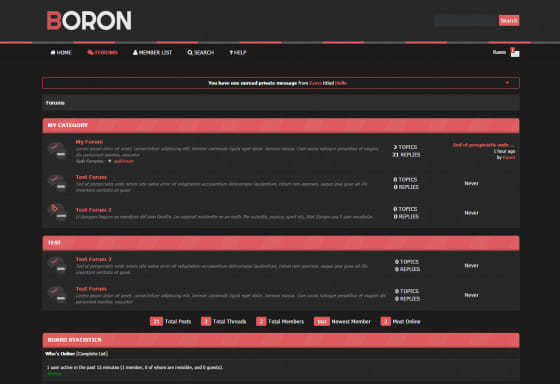Image resolution: width=560 pixels, height=384 pixels.
Task: Open the Help page
Action: (x=238, y=53)
